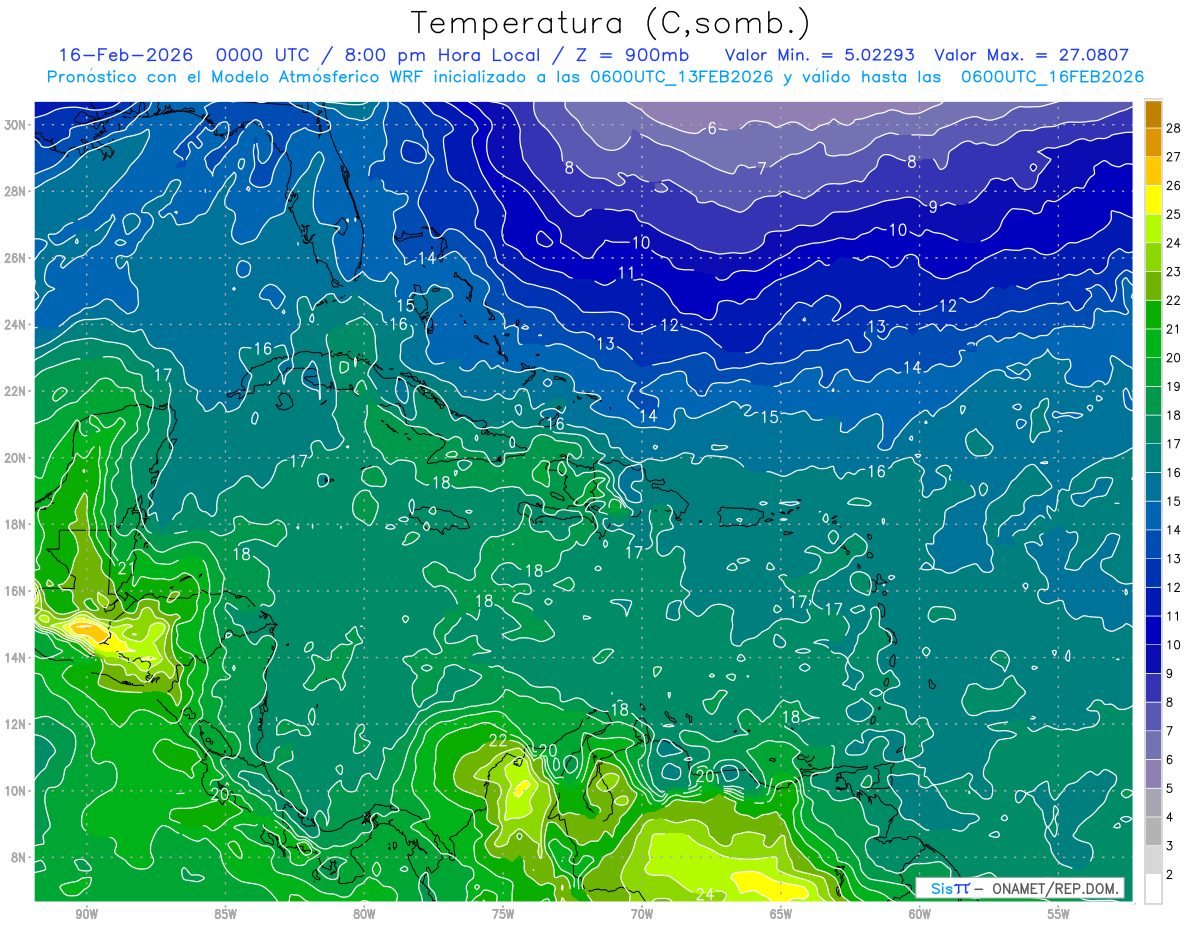Click the '7' contour label on the map
This screenshot has height=927, width=1200.
tap(762, 168)
